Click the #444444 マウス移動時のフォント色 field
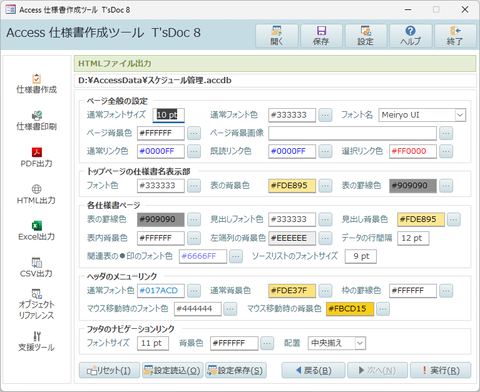 pos(198,309)
